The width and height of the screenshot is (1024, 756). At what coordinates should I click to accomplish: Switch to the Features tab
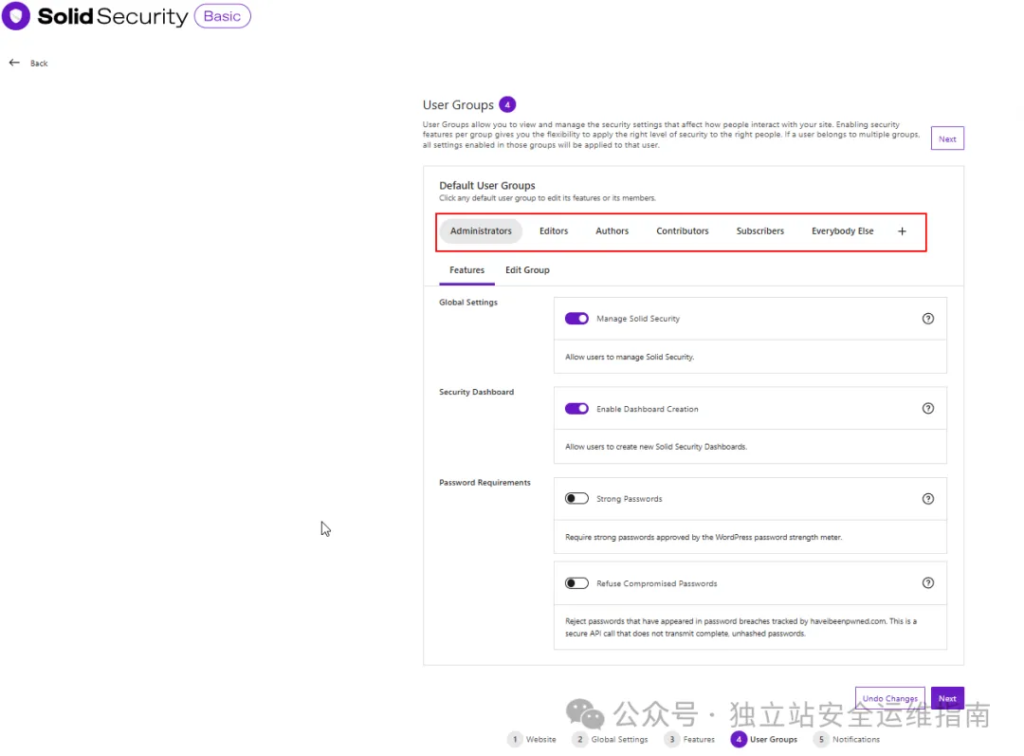(467, 270)
